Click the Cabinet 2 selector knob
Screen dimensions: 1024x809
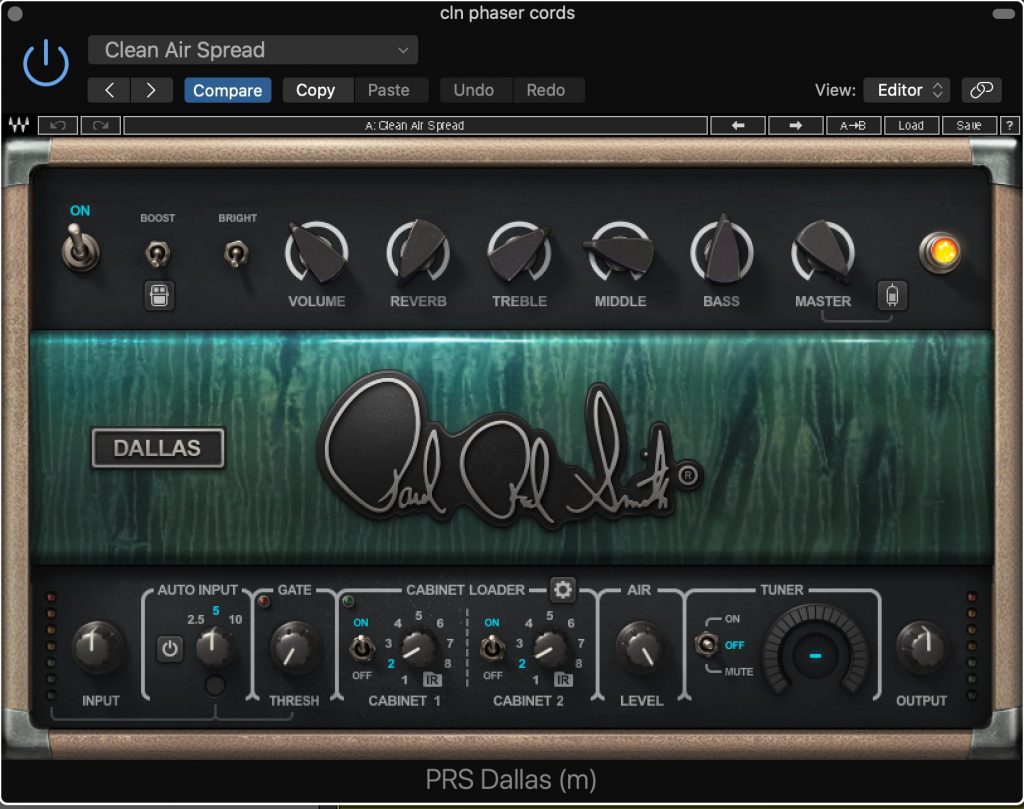click(550, 648)
